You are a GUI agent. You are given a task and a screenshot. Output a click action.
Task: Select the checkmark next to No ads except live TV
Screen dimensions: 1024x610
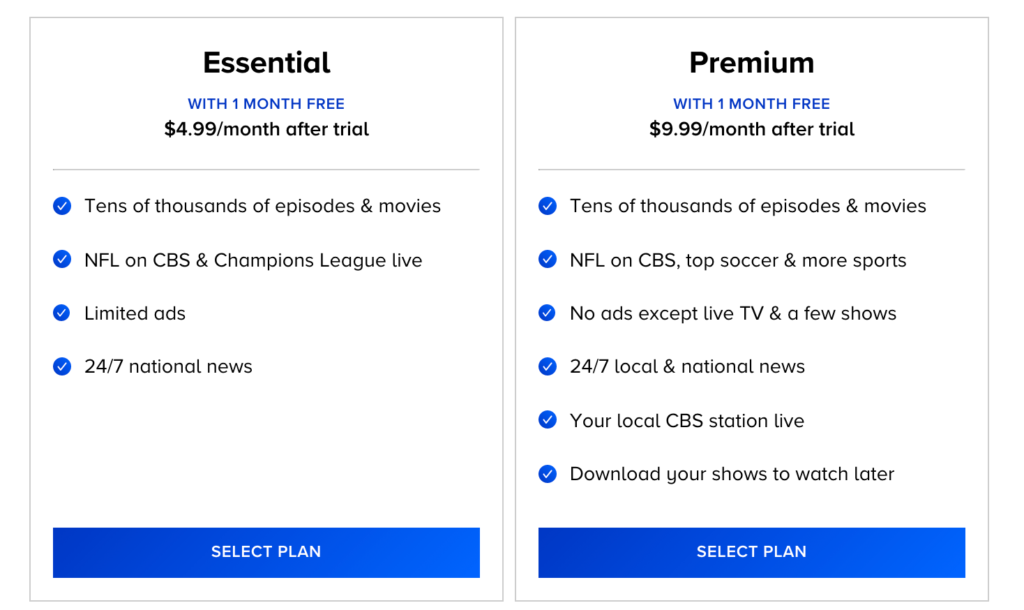pyautogui.click(x=547, y=313)
